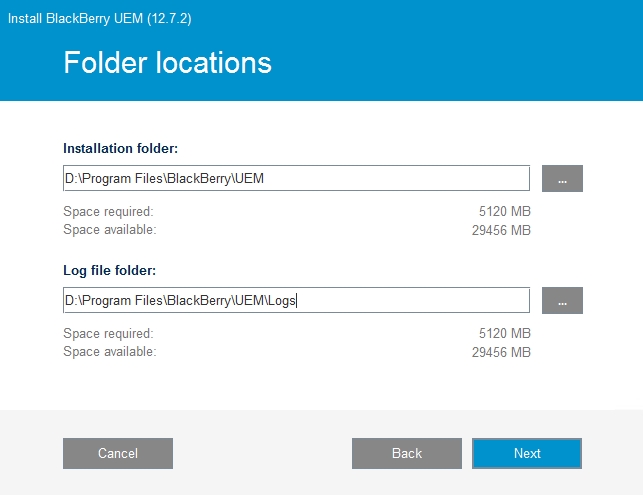
Task: Click the word 'Logs' in log path
Action: tap(281, 300)
